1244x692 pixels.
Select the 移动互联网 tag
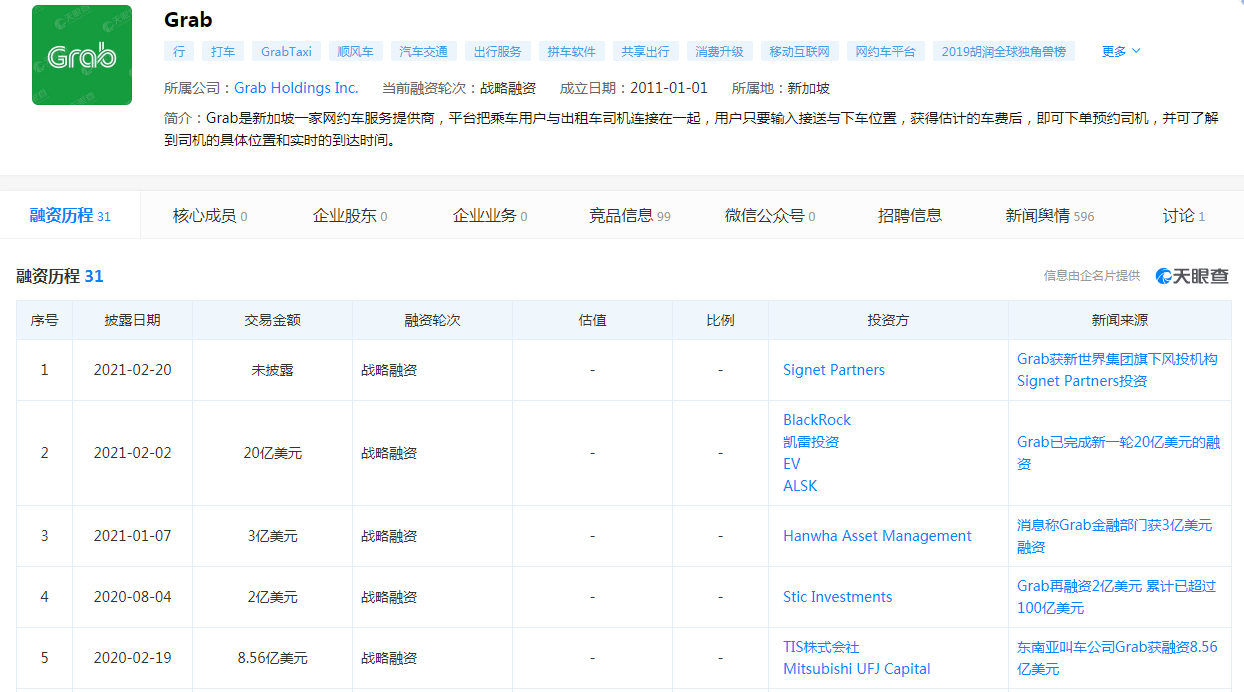click(x=800, y=51)
